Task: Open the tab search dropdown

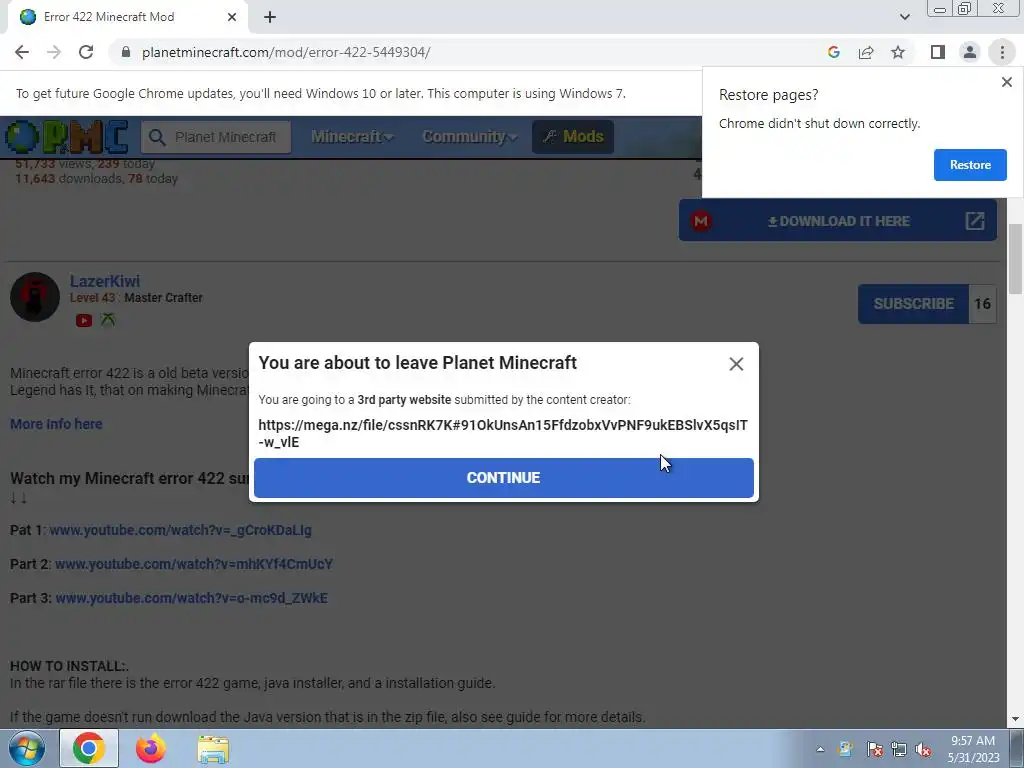Action: [904, 17]
